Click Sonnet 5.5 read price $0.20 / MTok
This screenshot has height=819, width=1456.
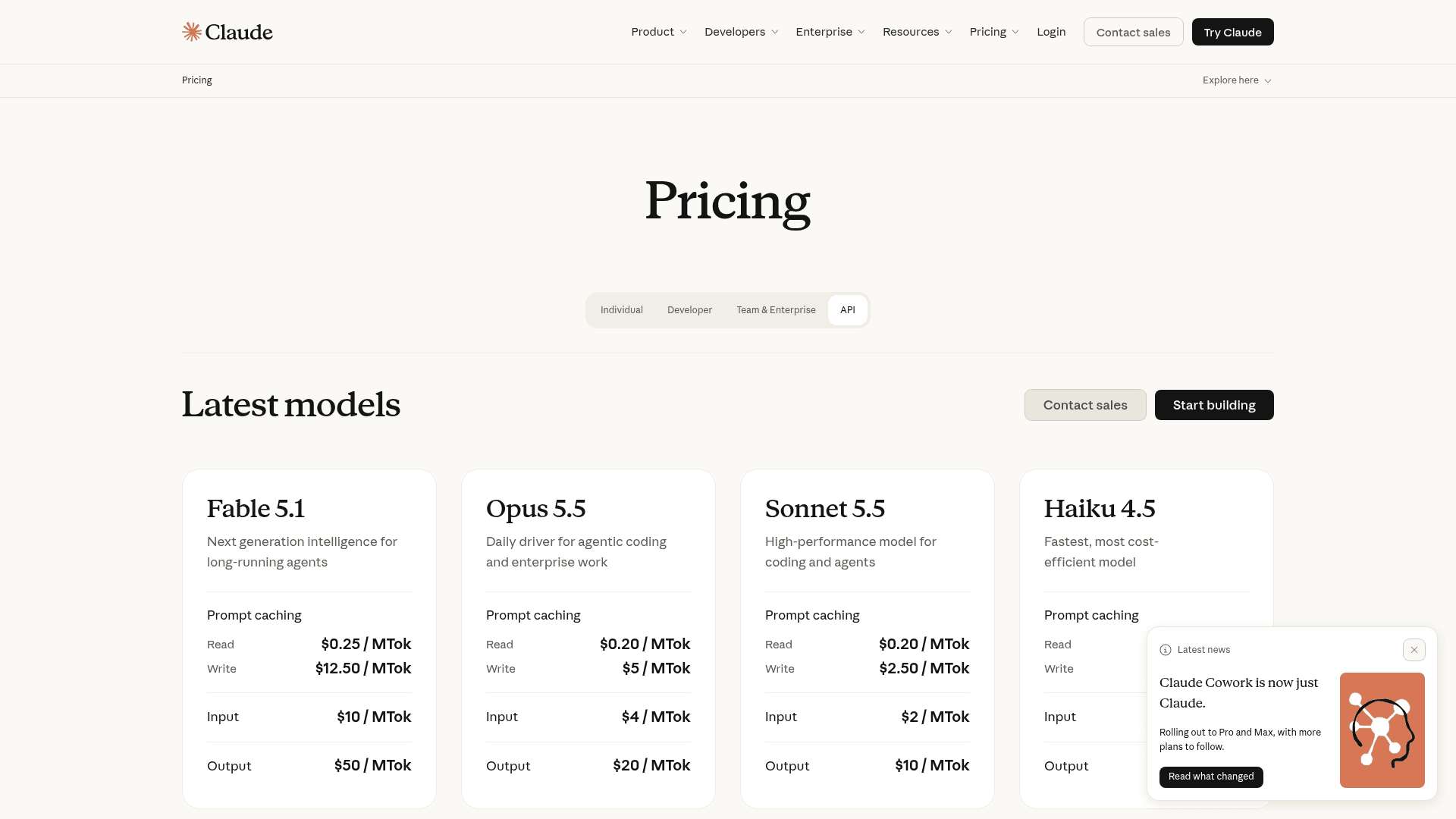coord(924,645)
